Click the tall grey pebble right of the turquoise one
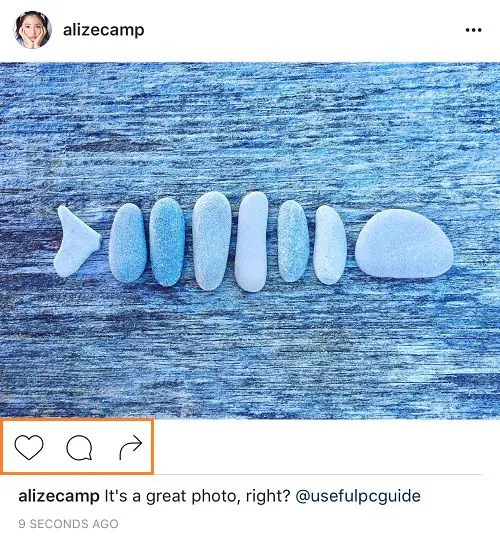This screenshot has height=543, width=500. [x=212, y=241]
